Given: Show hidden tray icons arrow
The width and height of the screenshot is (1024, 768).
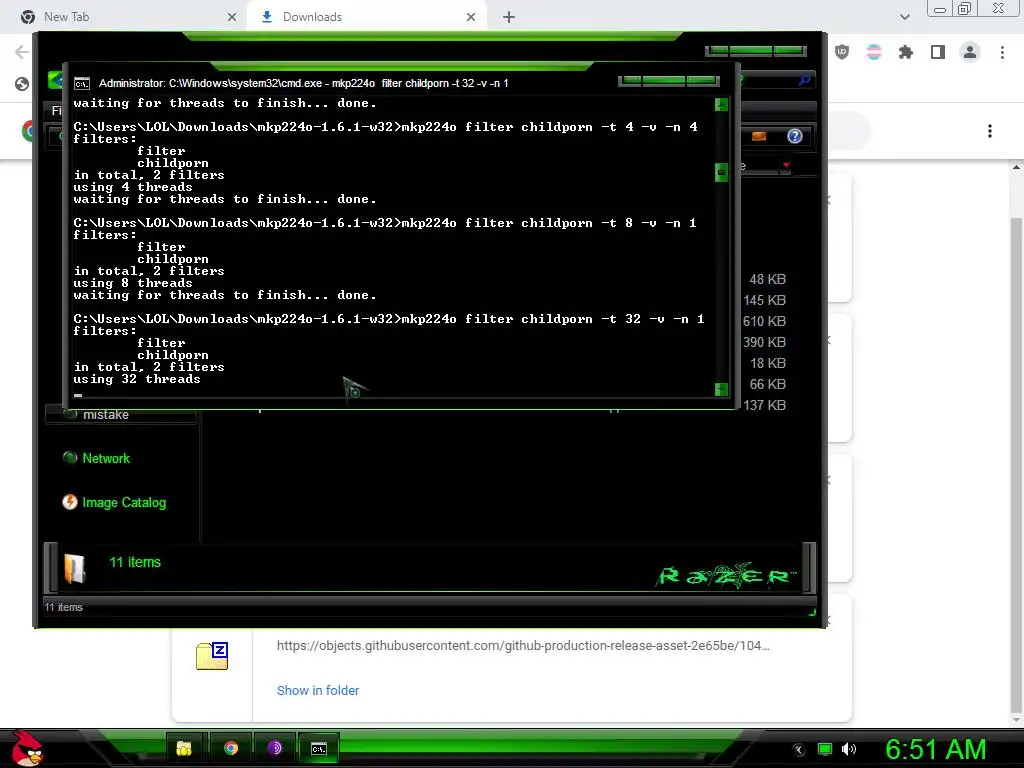Looking at the screenshot, I should pos(799,750).
